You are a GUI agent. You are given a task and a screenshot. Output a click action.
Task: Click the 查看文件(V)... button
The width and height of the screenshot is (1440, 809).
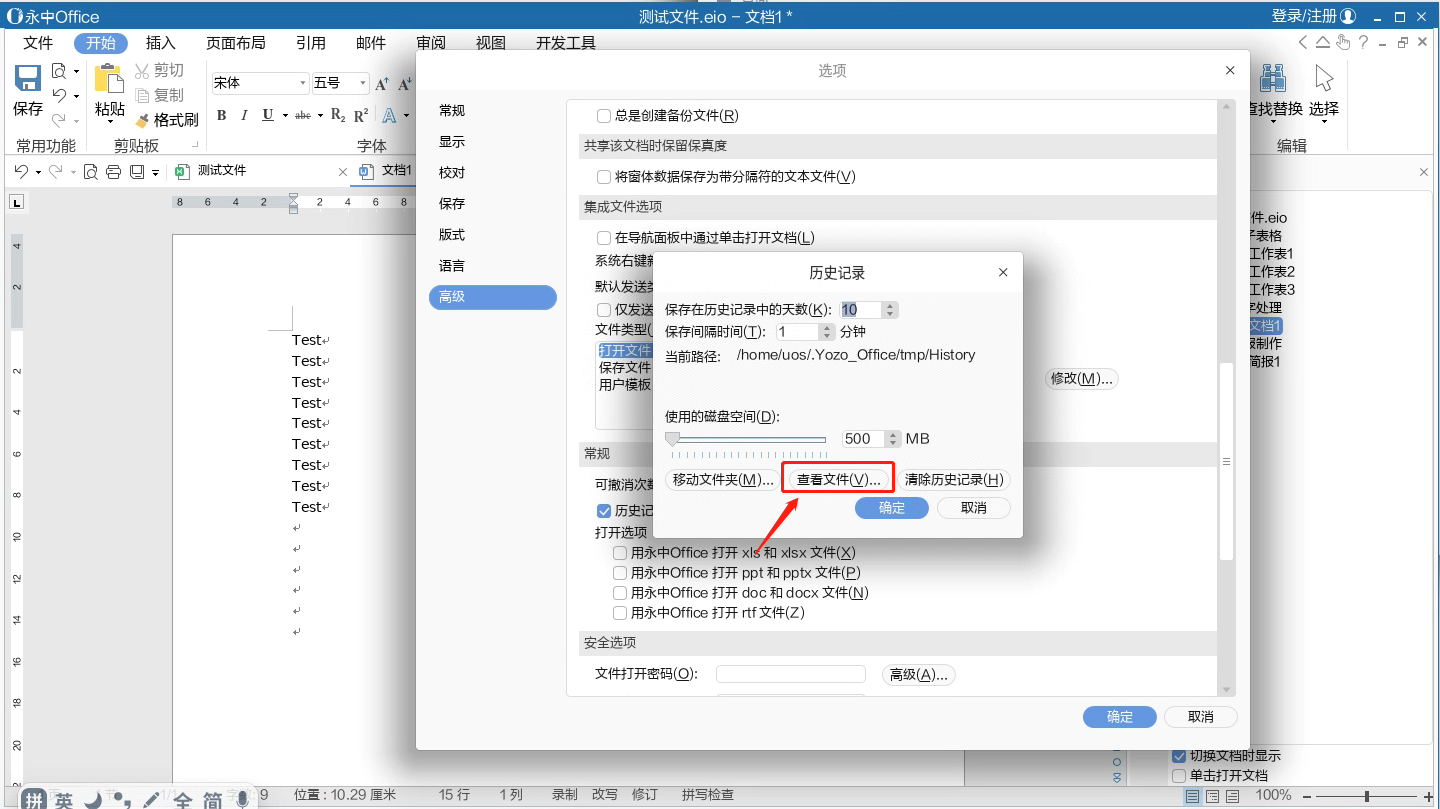[x=838, y=480]
